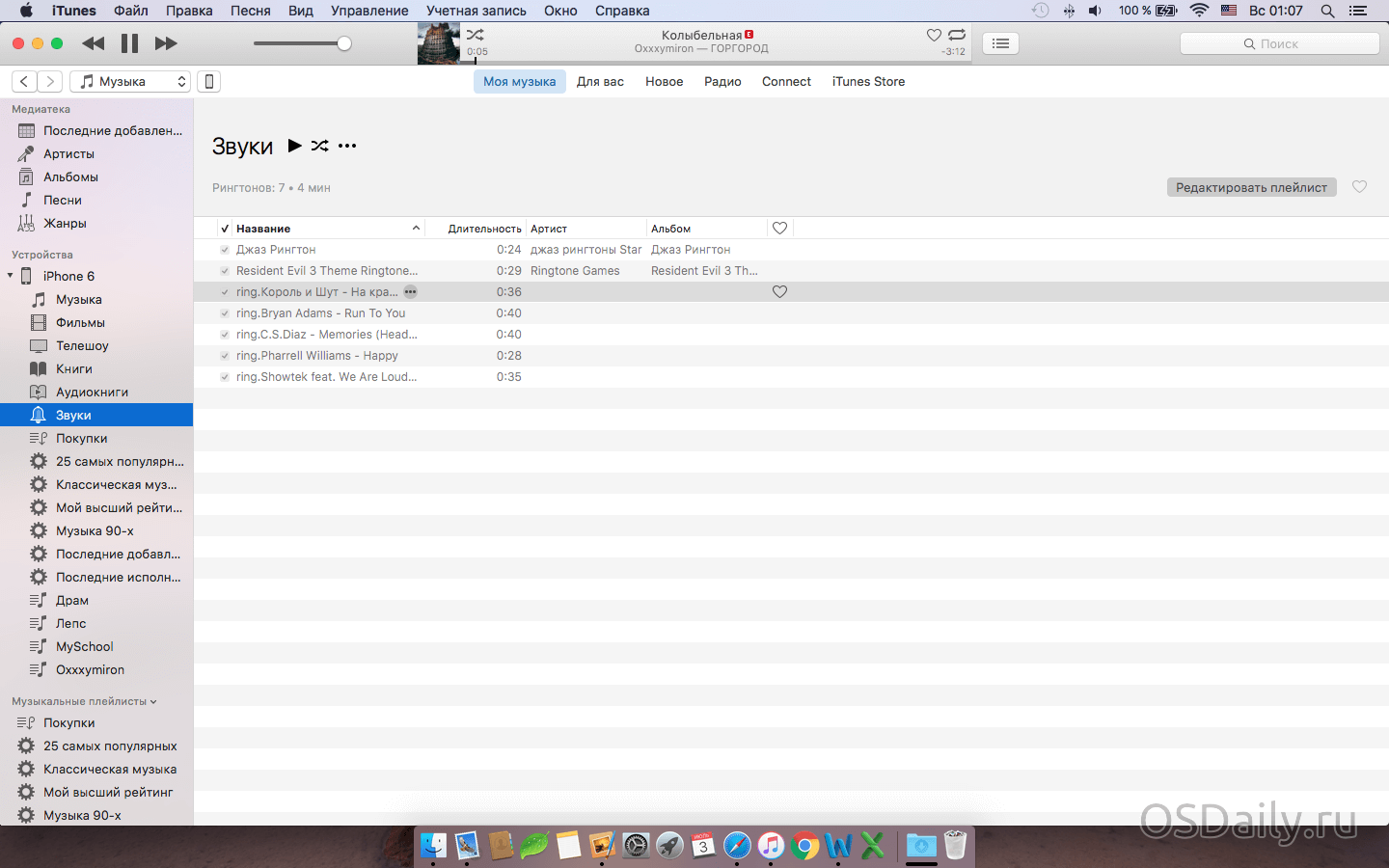
Task: Open the Управление menu
Action: [x=369, y=11]
